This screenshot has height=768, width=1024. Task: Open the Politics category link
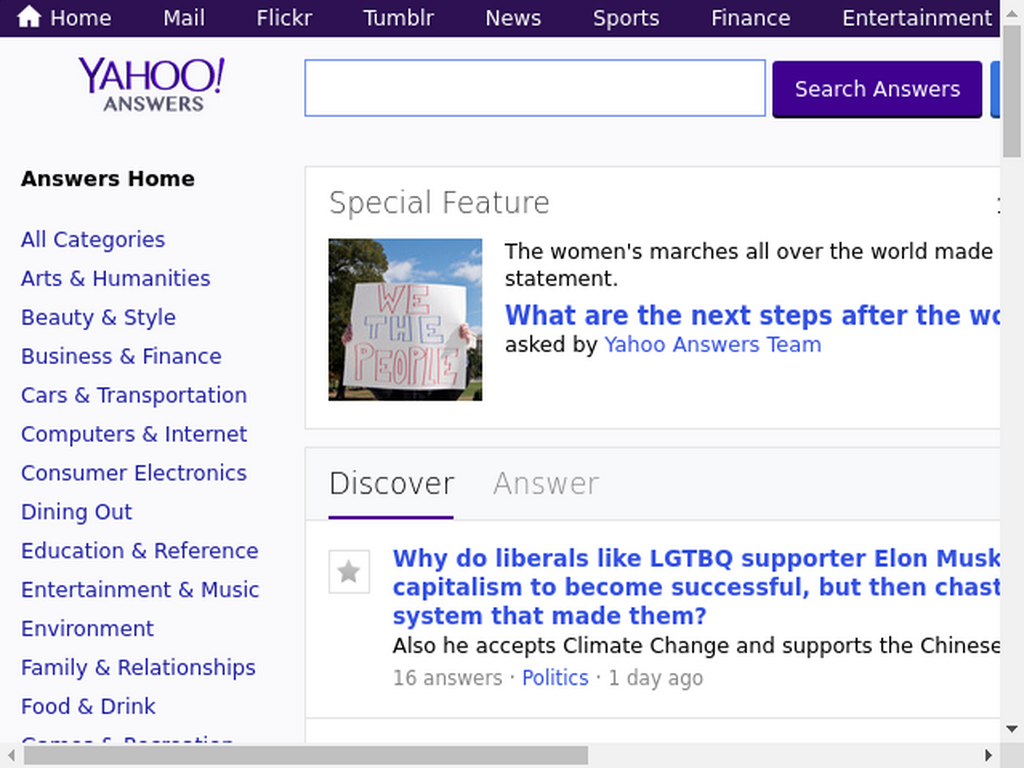pos(555,678)
